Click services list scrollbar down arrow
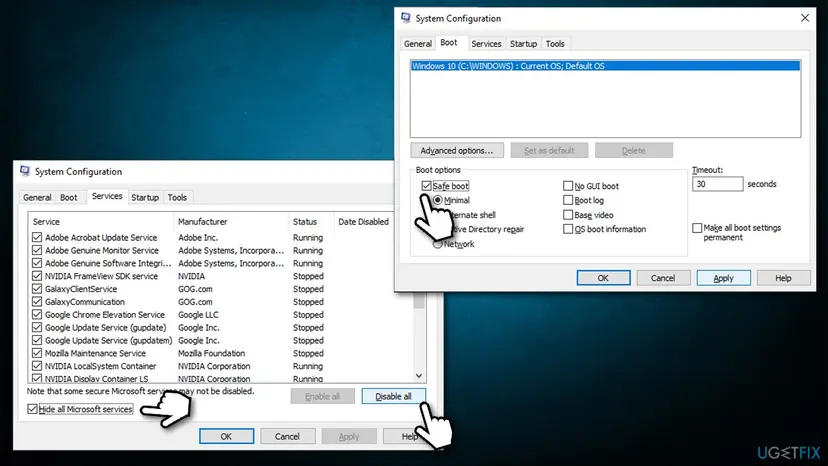 (x=419, y=376)
